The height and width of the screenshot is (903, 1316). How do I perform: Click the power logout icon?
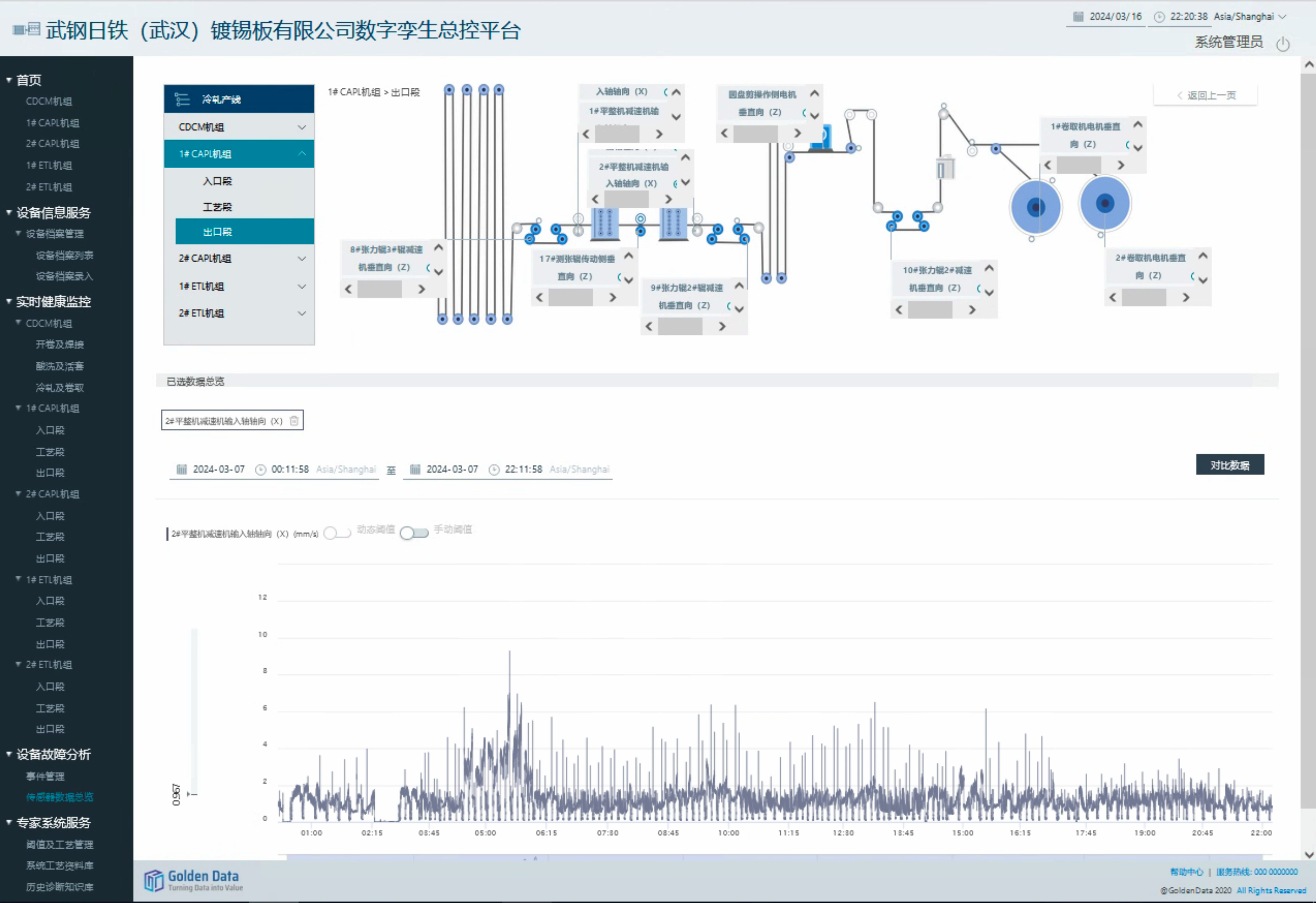(x=1282, y=43)
